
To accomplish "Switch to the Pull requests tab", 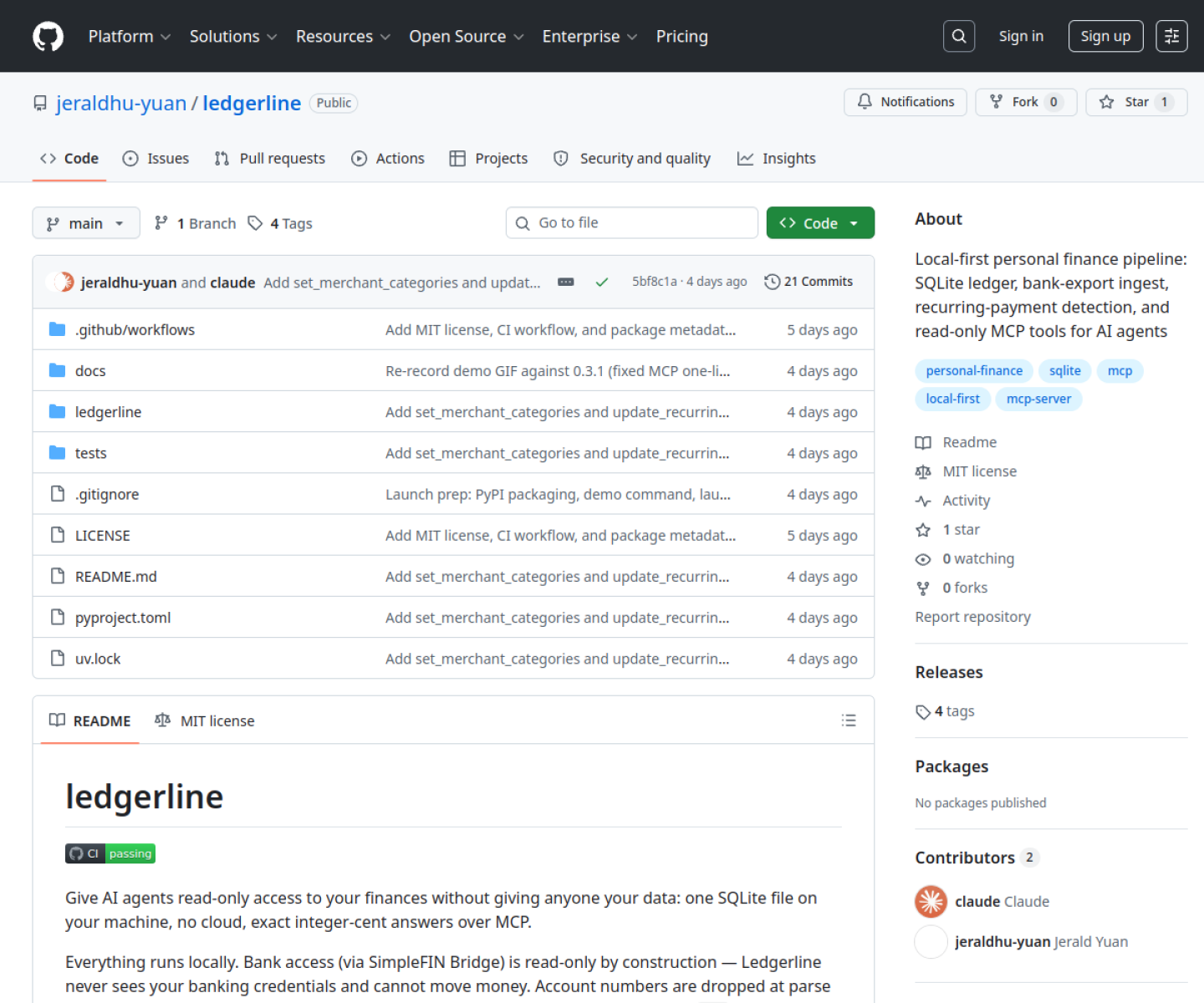I will tap(269, 159).
